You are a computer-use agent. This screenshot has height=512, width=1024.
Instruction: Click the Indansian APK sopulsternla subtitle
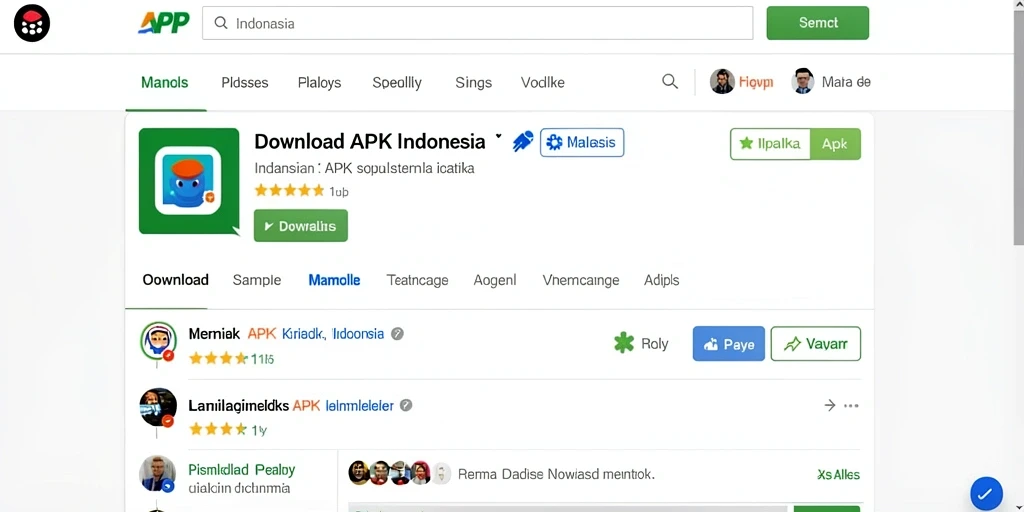pos(364,168)
